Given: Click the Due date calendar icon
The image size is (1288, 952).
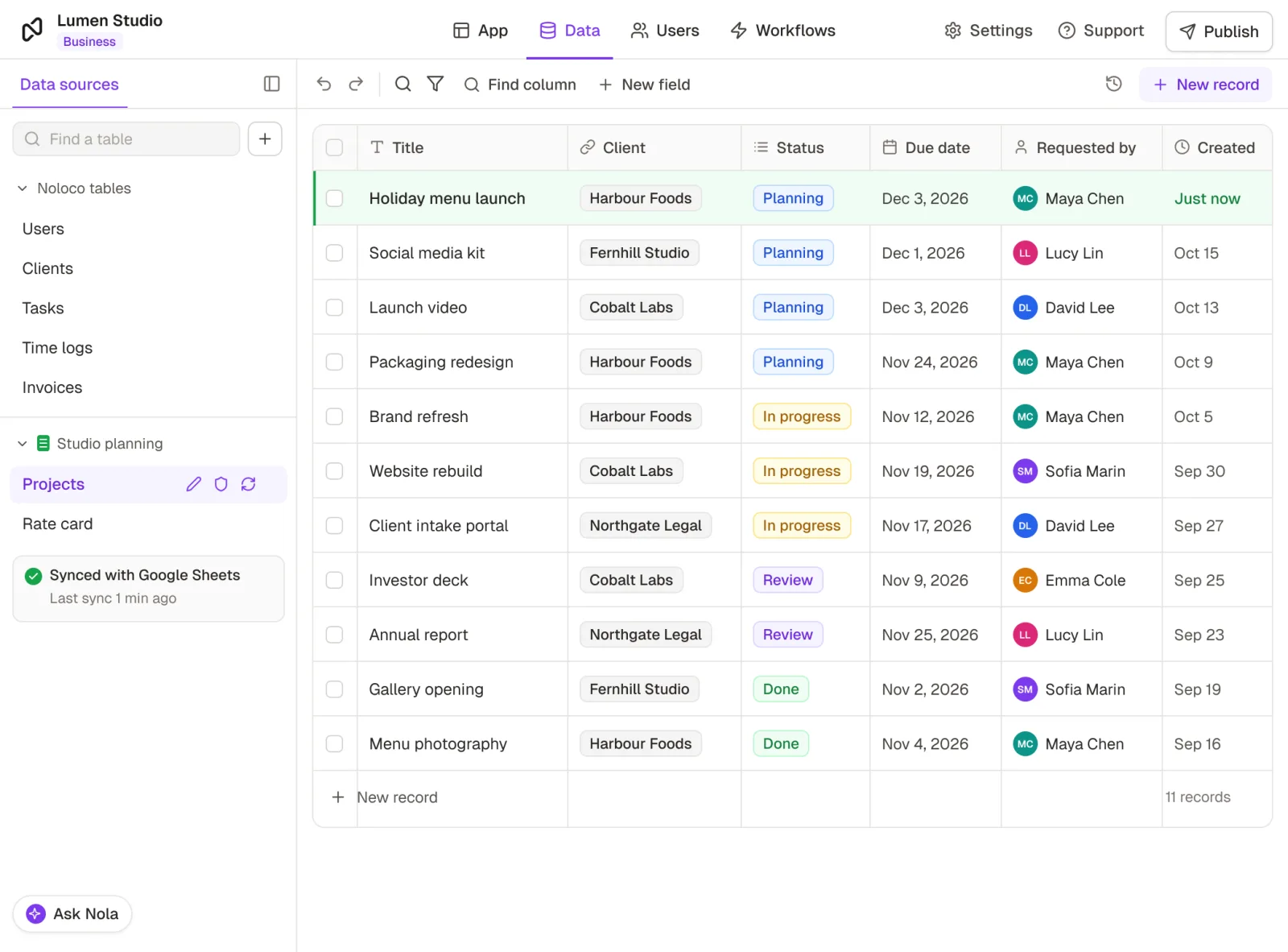Looking at the screenshot, I should (890, 147).
